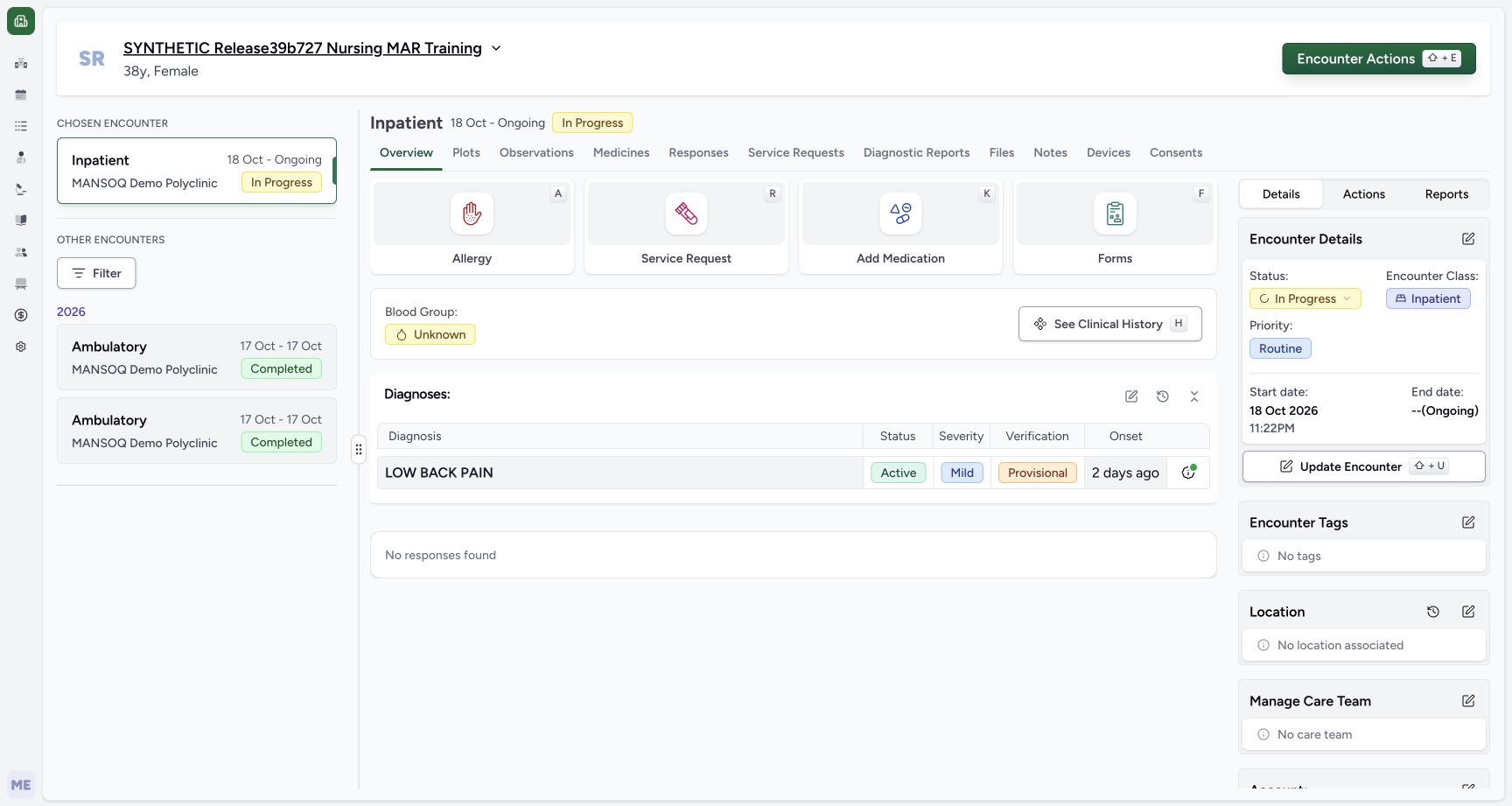Collapse the Diagnoses section
This screenshot has height=806, width=1512.
(x=1194, y=396)
